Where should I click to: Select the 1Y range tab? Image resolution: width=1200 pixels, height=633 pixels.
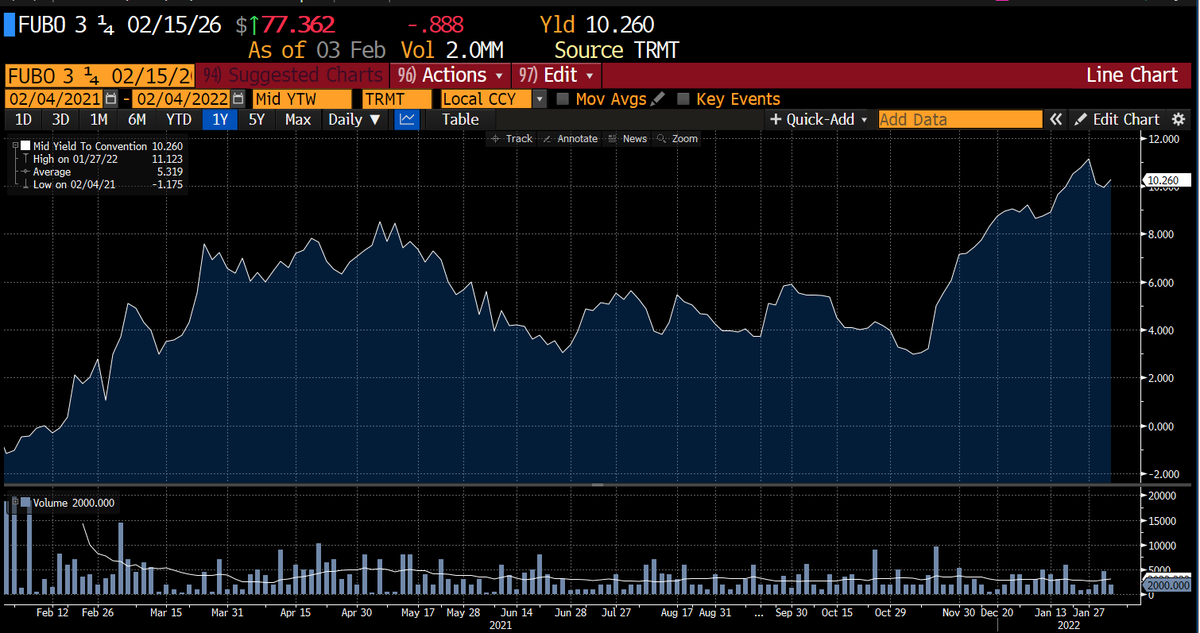pos(220,119)
